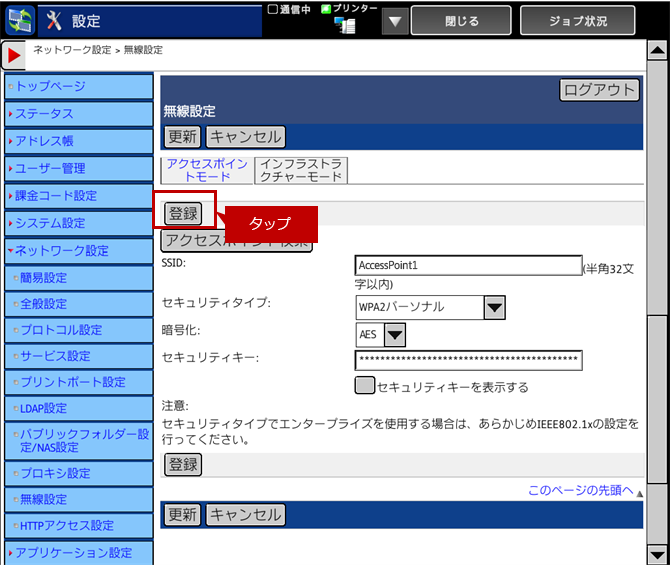Select the アクセスポイントモード tab

point(206,170)
